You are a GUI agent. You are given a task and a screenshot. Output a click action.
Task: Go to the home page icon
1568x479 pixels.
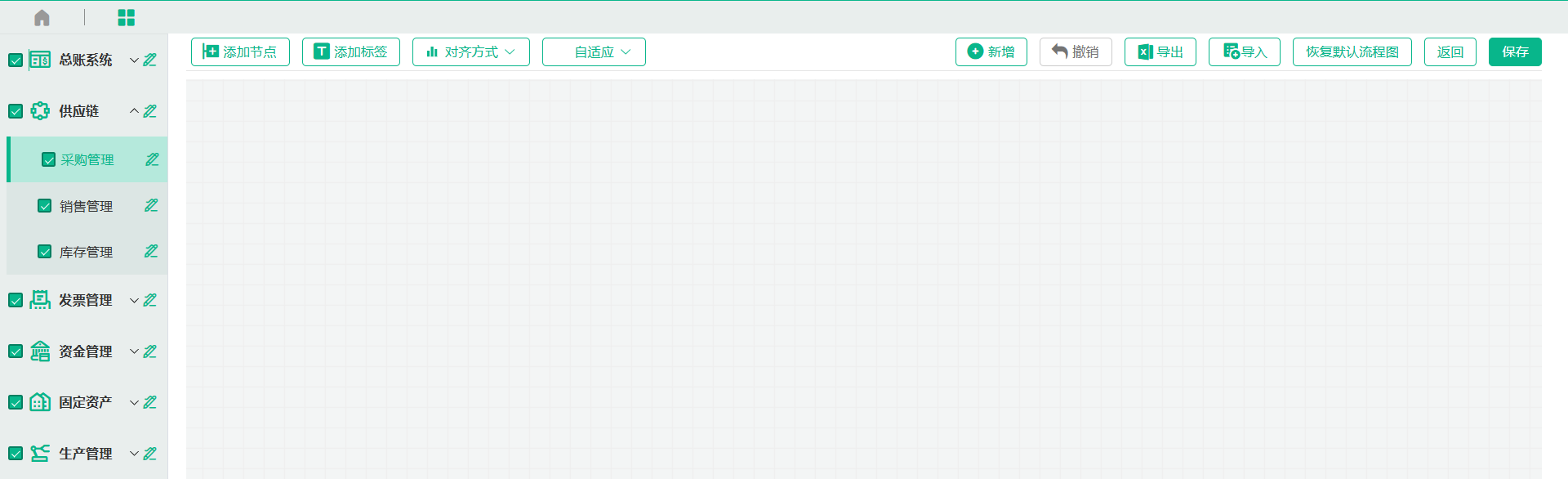click(42, 17)
